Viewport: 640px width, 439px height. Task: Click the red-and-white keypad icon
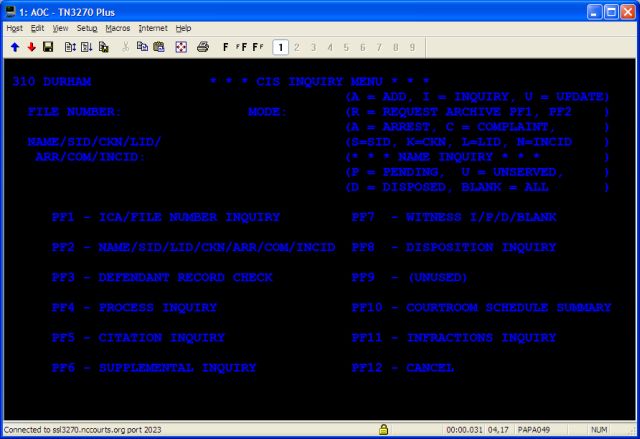pos(181,47)
